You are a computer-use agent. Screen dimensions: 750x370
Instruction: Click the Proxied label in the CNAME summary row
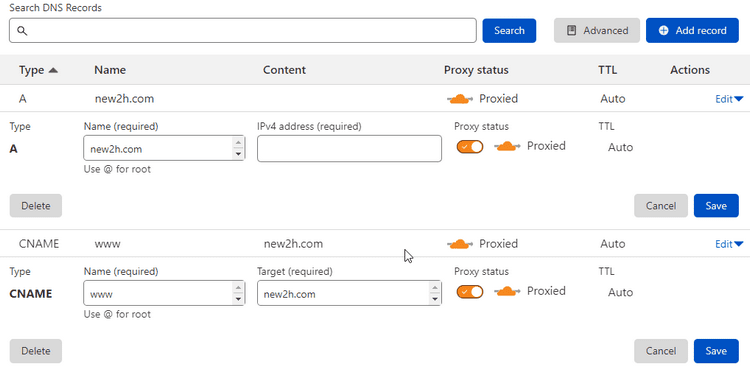[x=498, y=244]
